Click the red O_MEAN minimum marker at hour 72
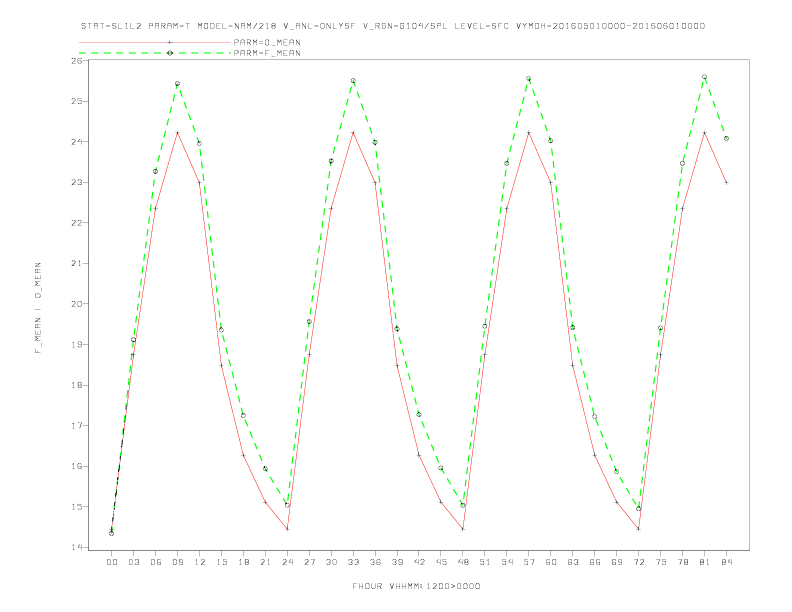792x612 pixels. (x=638, y=529)
